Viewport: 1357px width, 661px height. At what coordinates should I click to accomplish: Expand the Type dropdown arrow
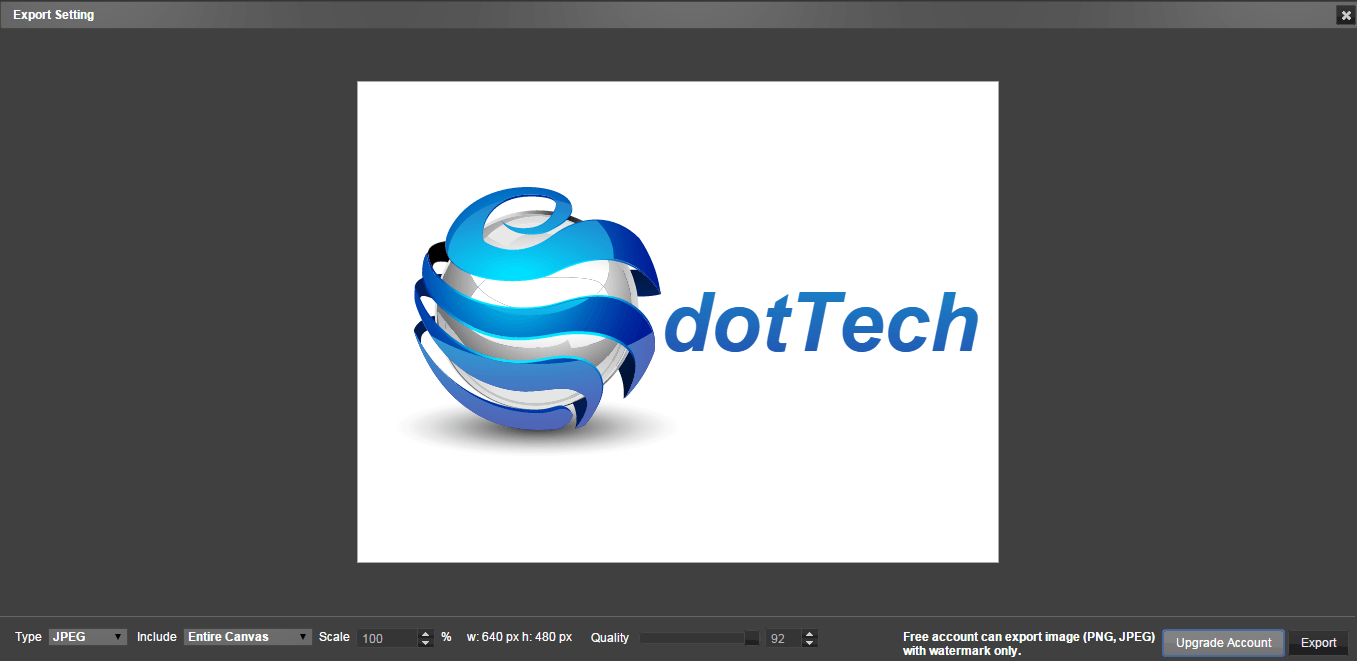(x=118, y=637)
